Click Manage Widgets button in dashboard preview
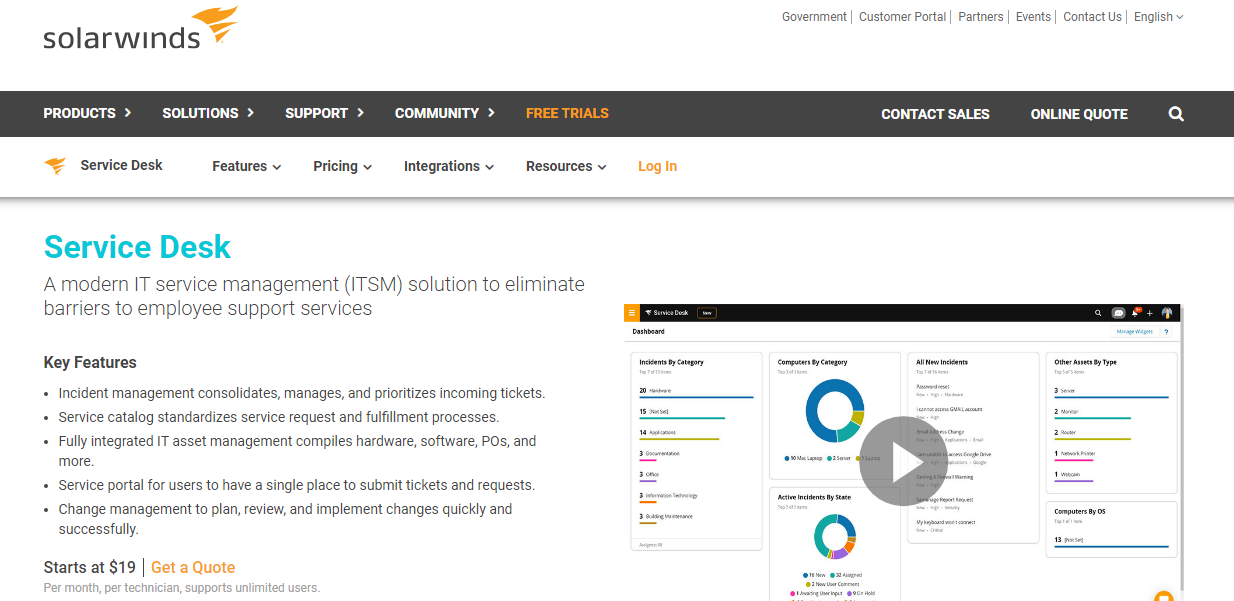1234x601 pixels. [x=1134, y=331]
